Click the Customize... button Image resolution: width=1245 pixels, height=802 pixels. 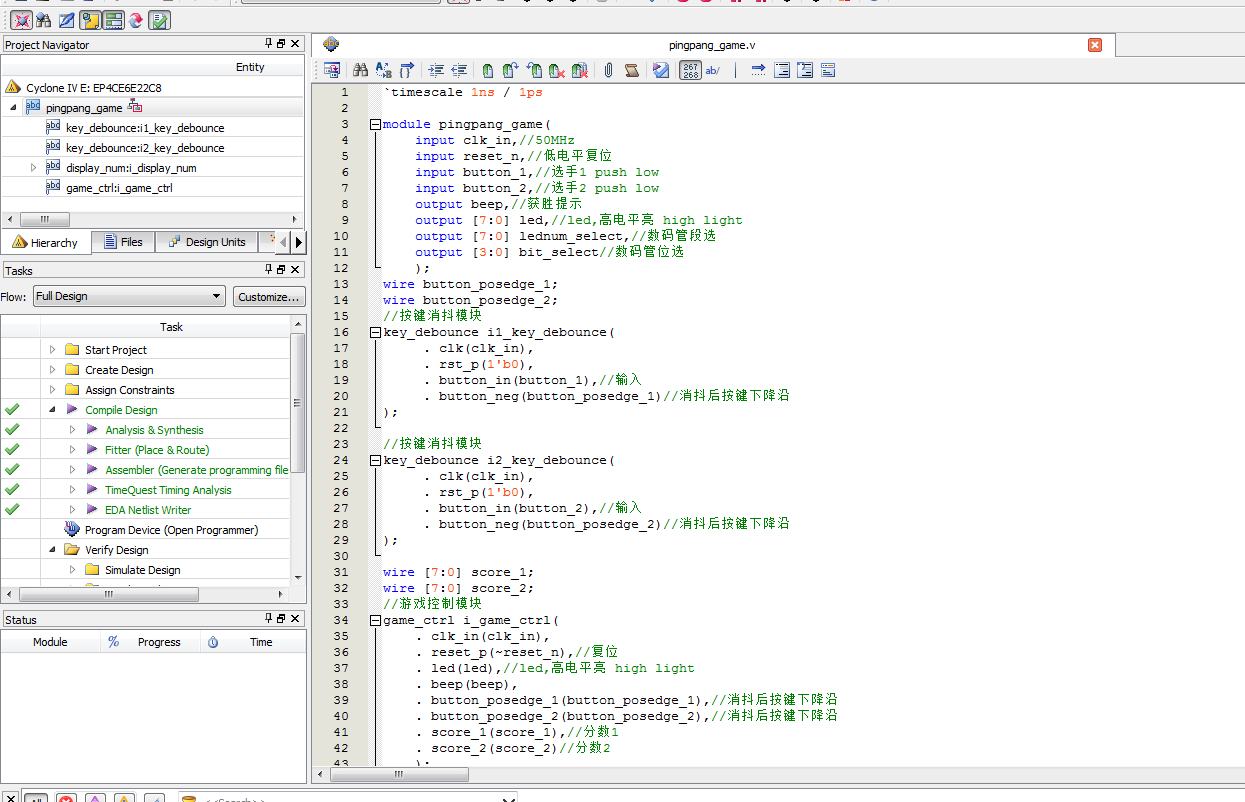[269, 297]
